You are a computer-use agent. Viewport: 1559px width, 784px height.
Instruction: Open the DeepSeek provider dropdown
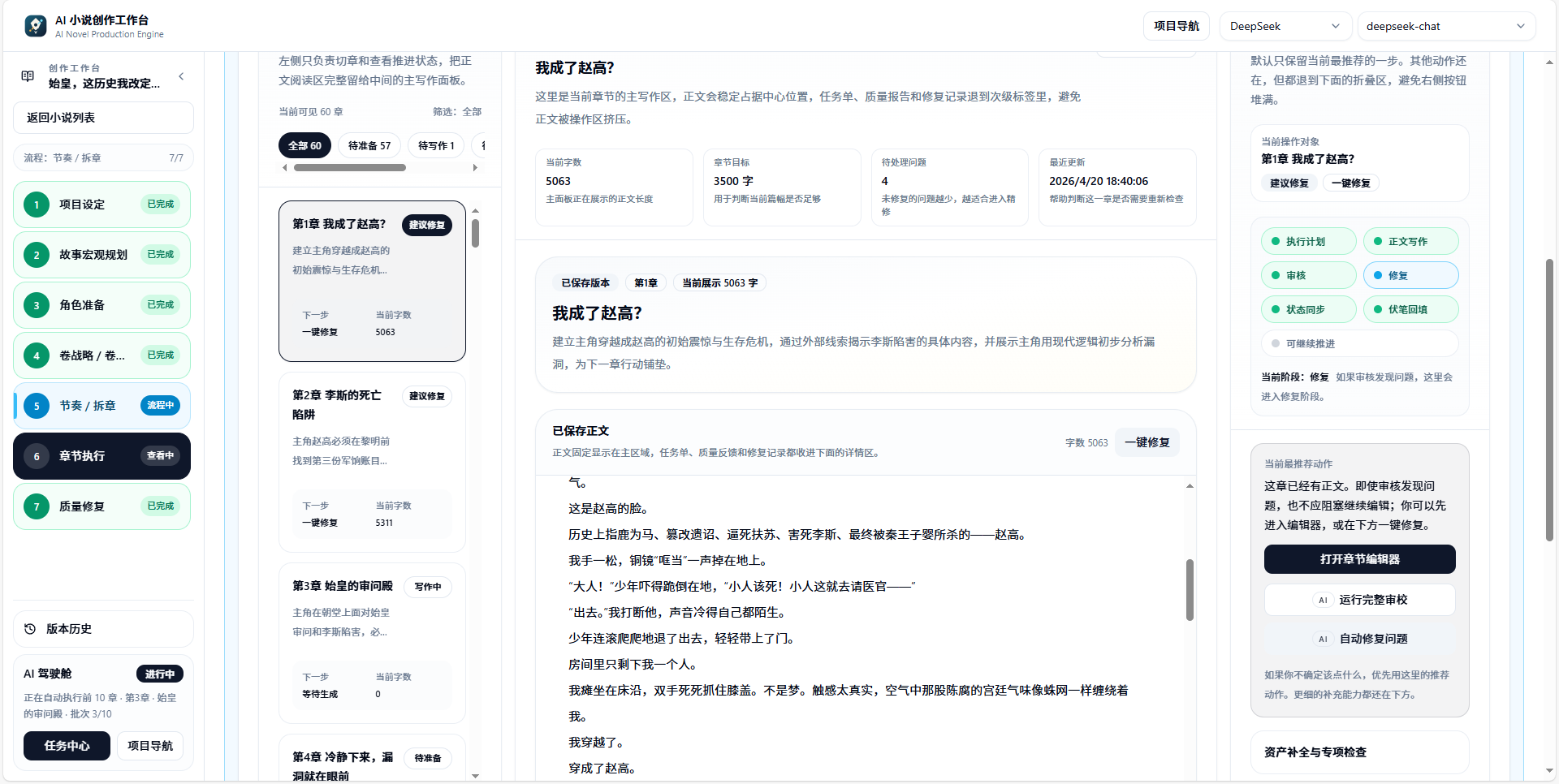[1285, 26]
